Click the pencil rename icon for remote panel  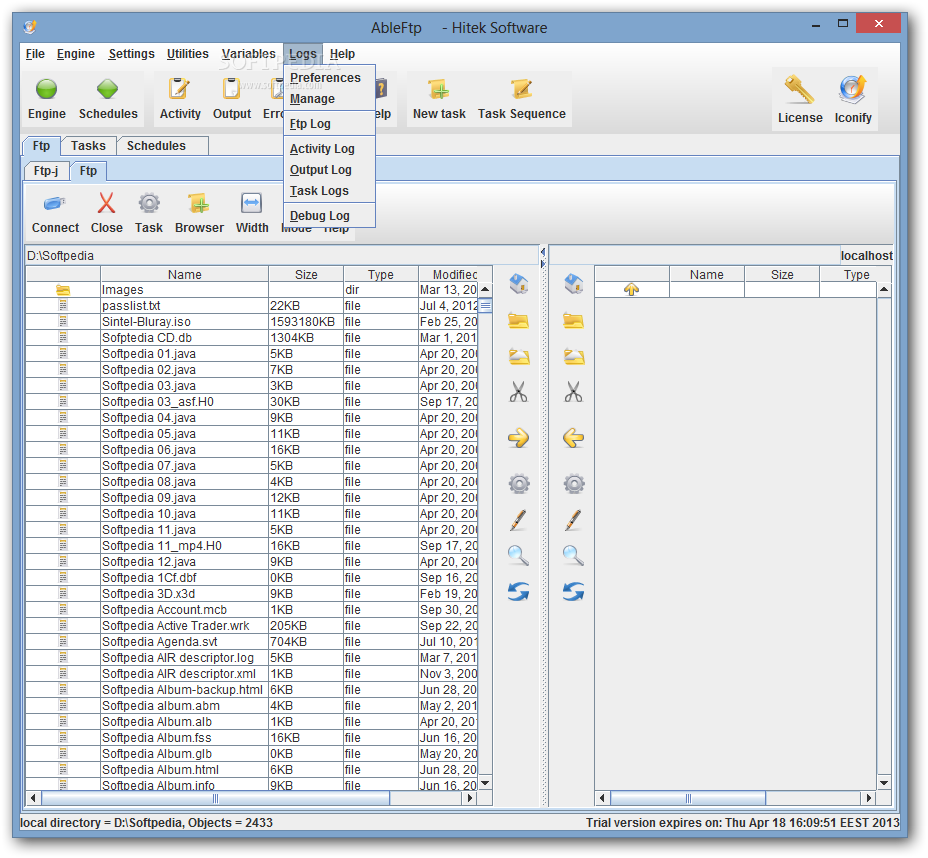[573, 520]
